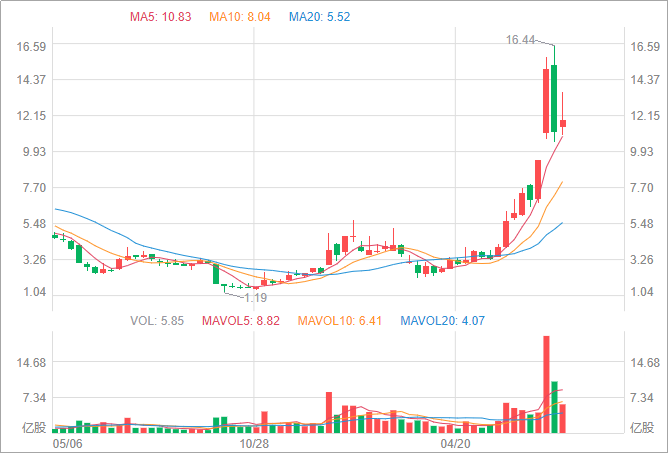Click the left axis 5.48 price label

tap(34, 224)
